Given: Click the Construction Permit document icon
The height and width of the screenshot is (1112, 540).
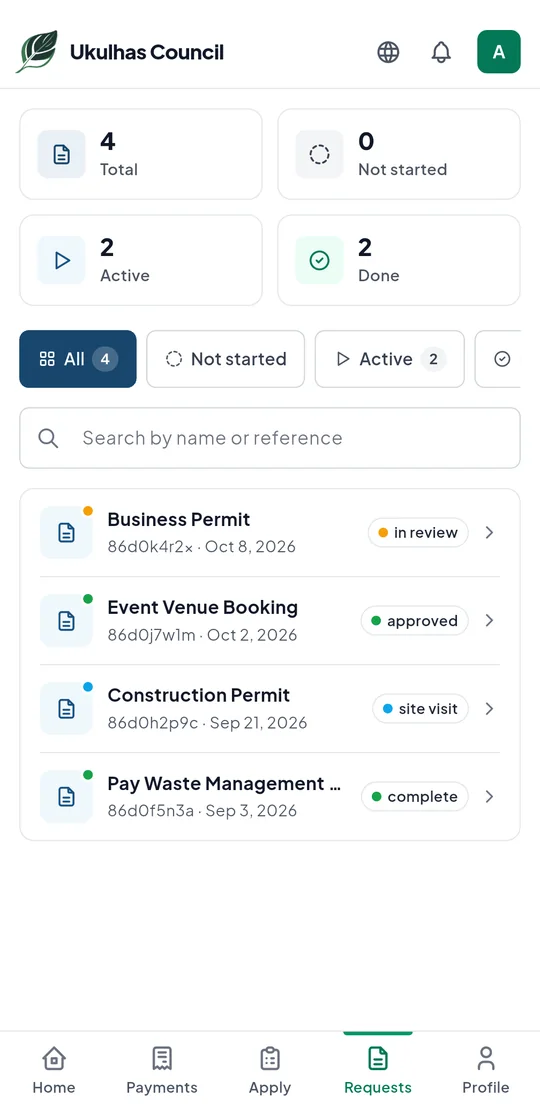Looking at the screenshot, I should [66, 708].
